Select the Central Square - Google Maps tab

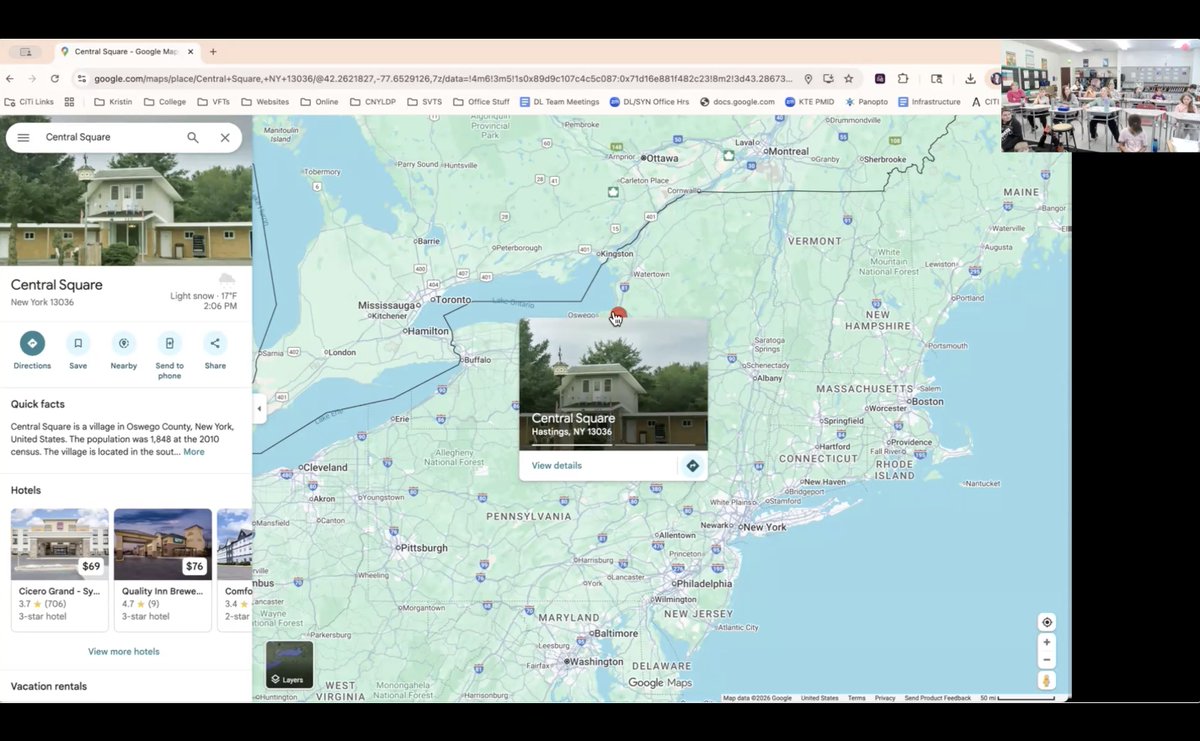[x=126, y=52]
